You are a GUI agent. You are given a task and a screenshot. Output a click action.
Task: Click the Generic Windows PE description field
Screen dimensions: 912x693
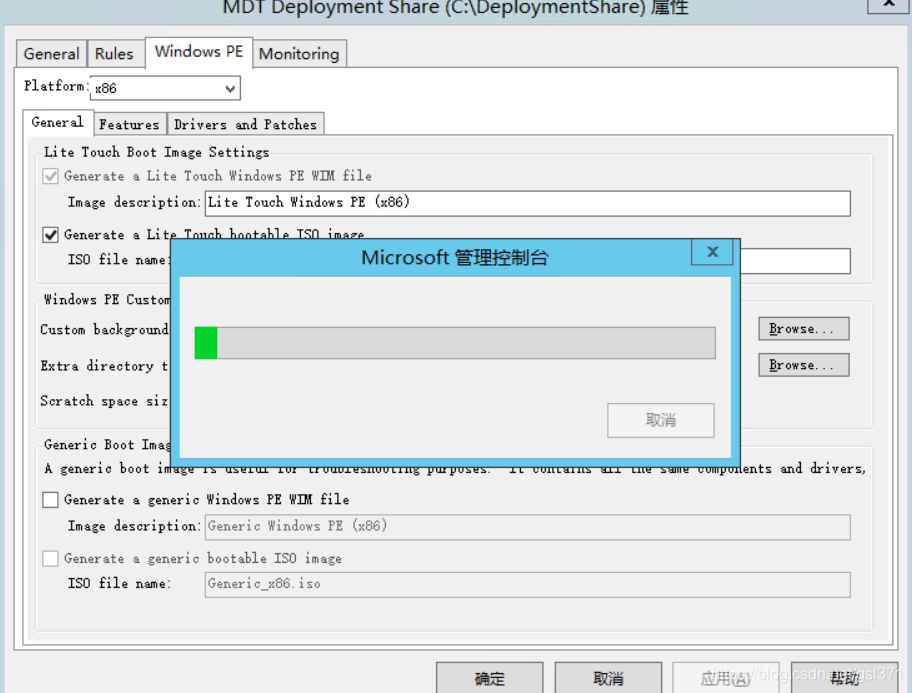pyautogui.click(x=528, y=527)
